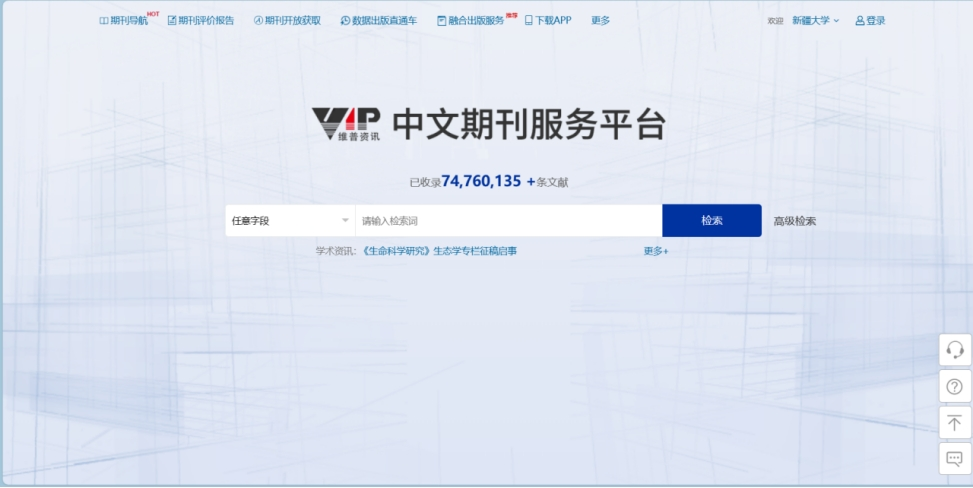The width and height of the screenshot is (973, 488).
Task: Click the edit-report icon beside 期刊评价报告
Action: point(172,20)
